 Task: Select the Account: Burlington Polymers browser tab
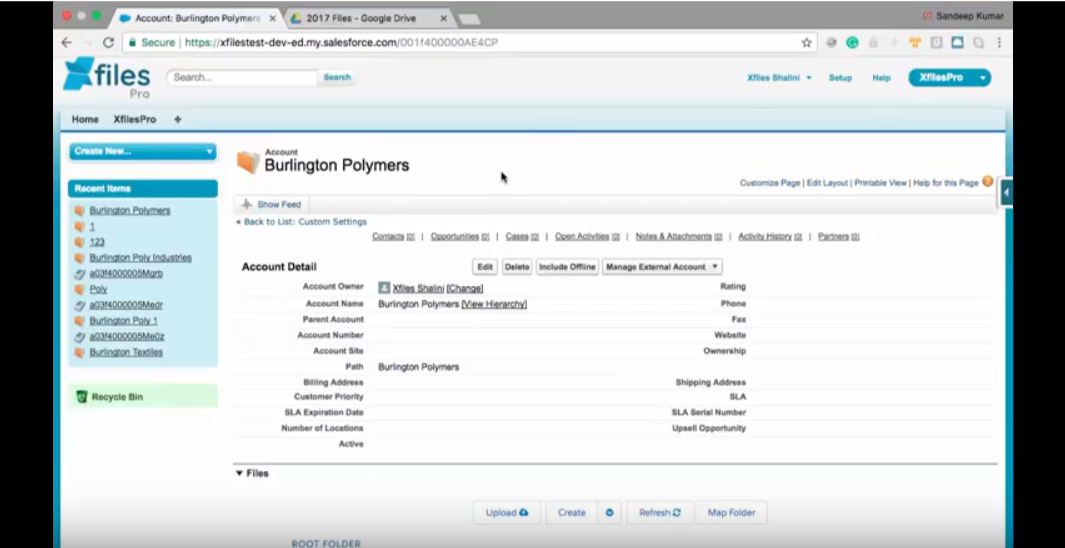click(x=198, y=18)
